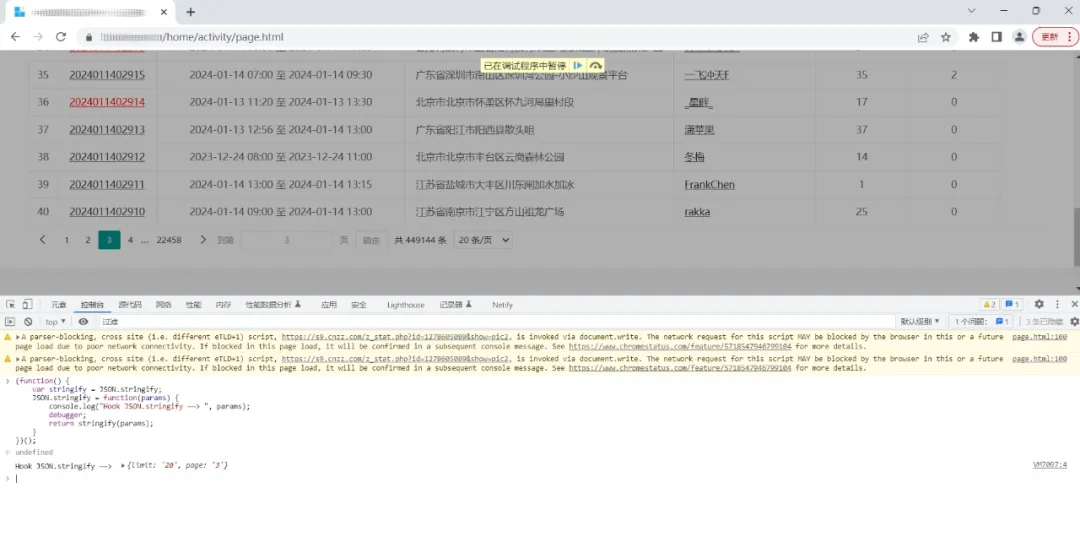
Task: Open the red activity link 2024011402914
Action: (107, 102)
